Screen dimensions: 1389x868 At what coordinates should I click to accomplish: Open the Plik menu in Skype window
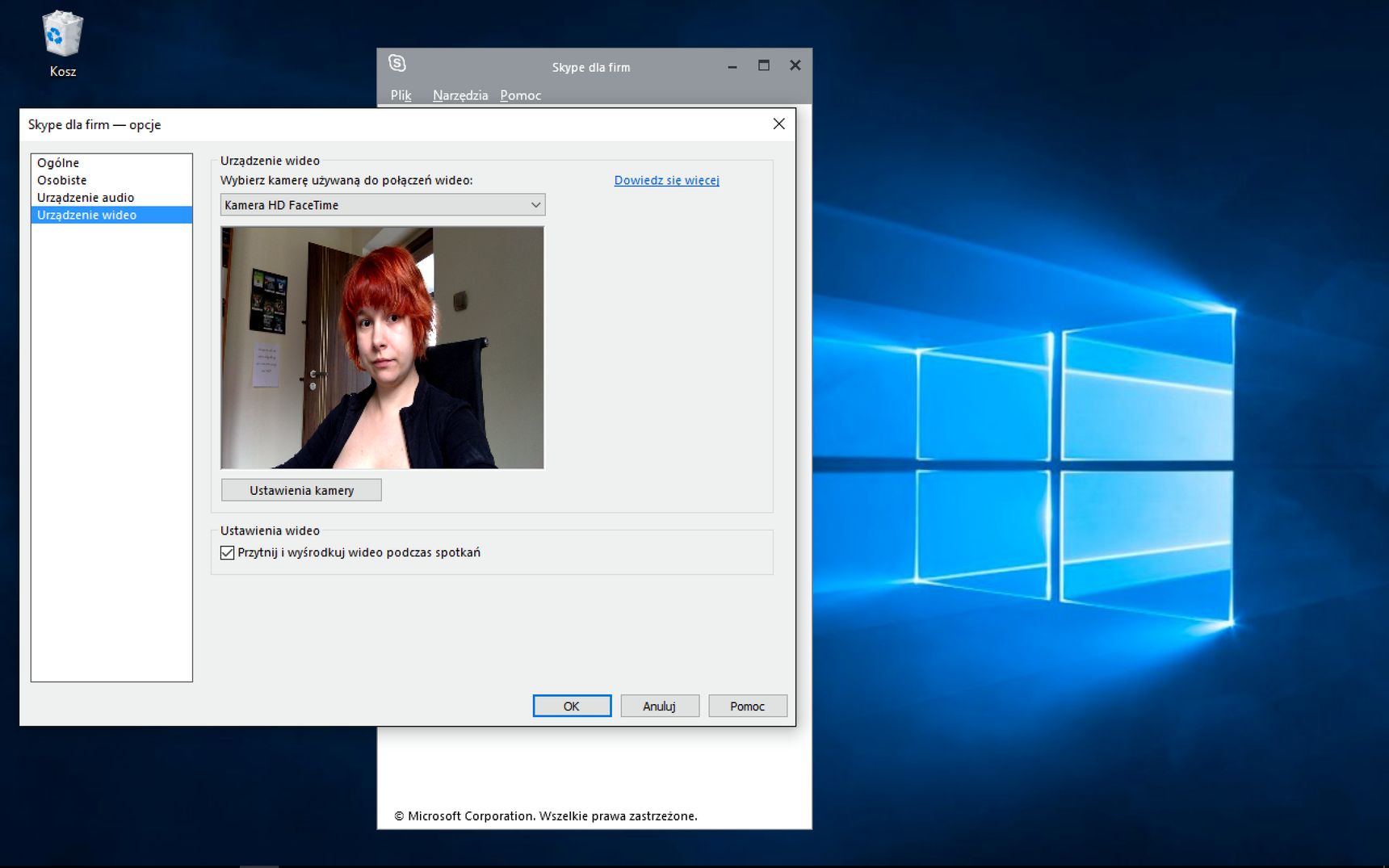click(x=401, y=95)
